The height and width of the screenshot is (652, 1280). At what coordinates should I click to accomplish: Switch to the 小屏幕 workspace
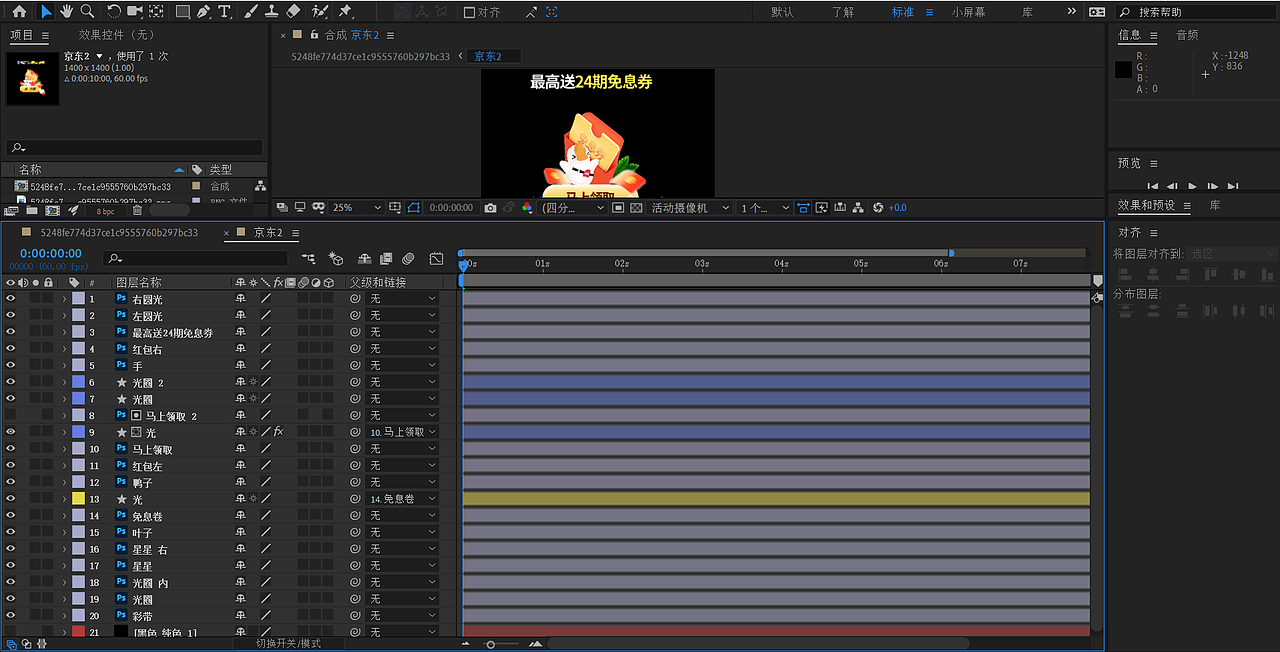[x=968, y=12]
